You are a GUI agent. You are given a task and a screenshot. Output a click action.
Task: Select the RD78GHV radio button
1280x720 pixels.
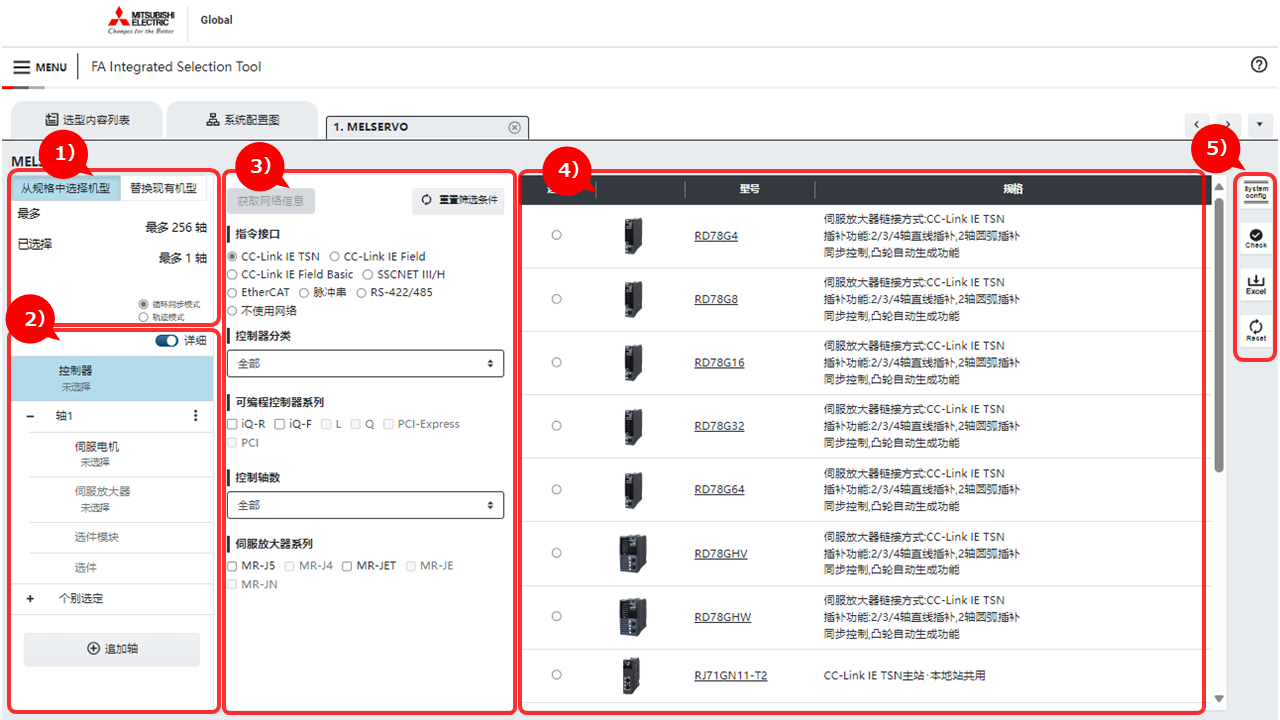coord(556,553)
